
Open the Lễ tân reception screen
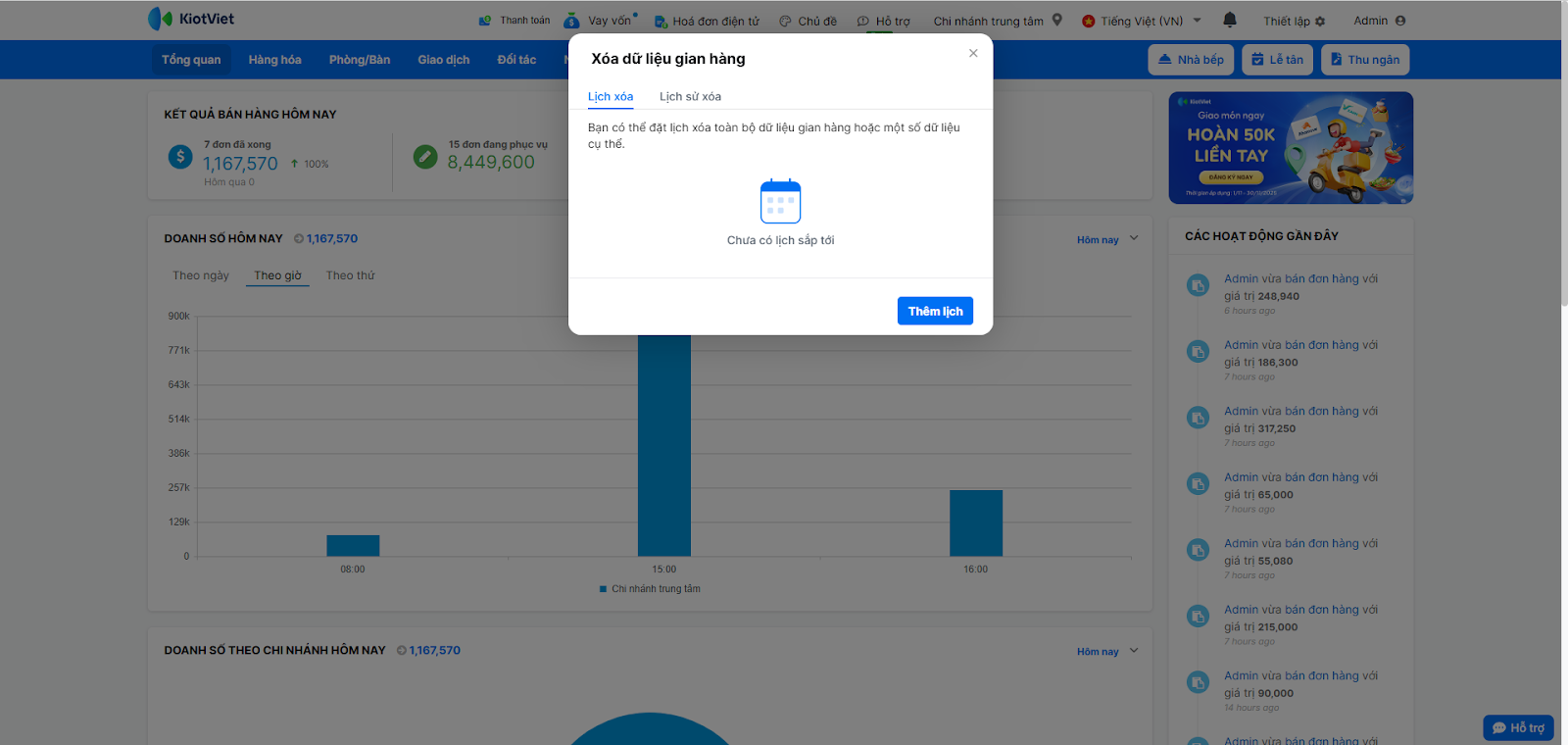(x=1277, y=60)
